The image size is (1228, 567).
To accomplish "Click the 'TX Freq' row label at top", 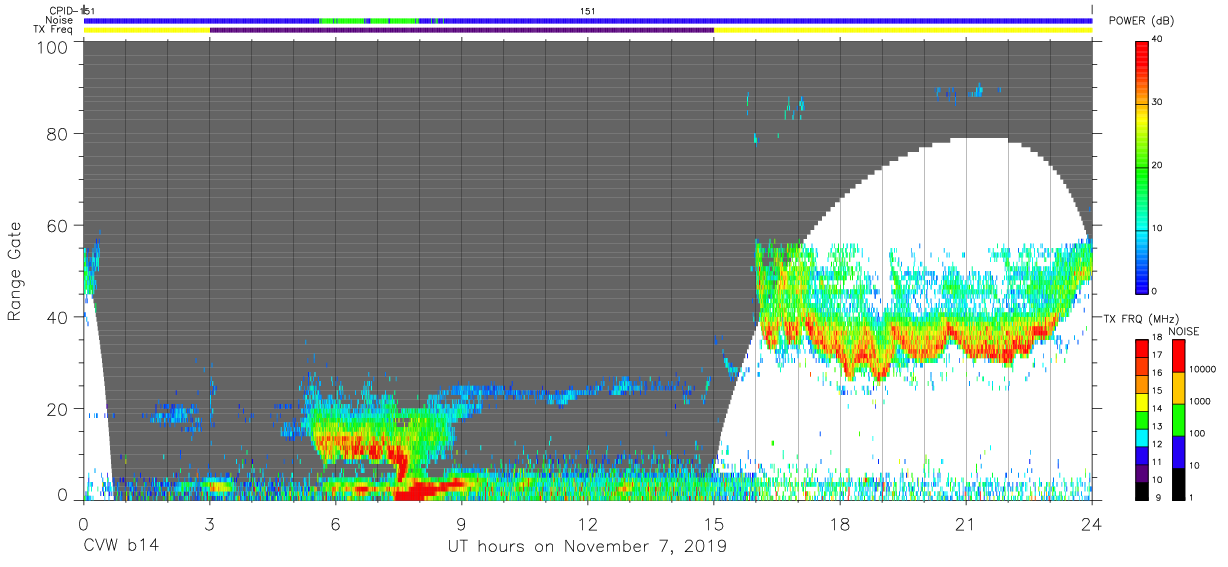I will click(x=54, y=30).
